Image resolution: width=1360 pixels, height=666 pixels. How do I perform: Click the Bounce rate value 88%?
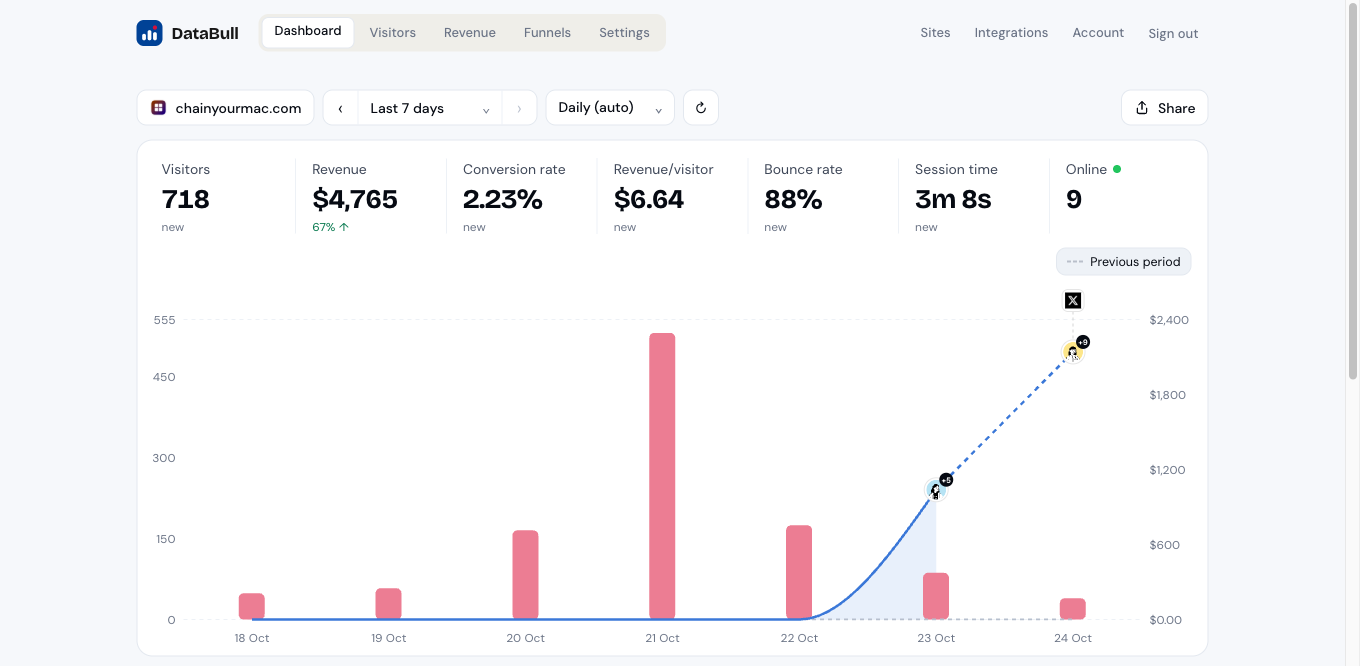coord(793,199)
